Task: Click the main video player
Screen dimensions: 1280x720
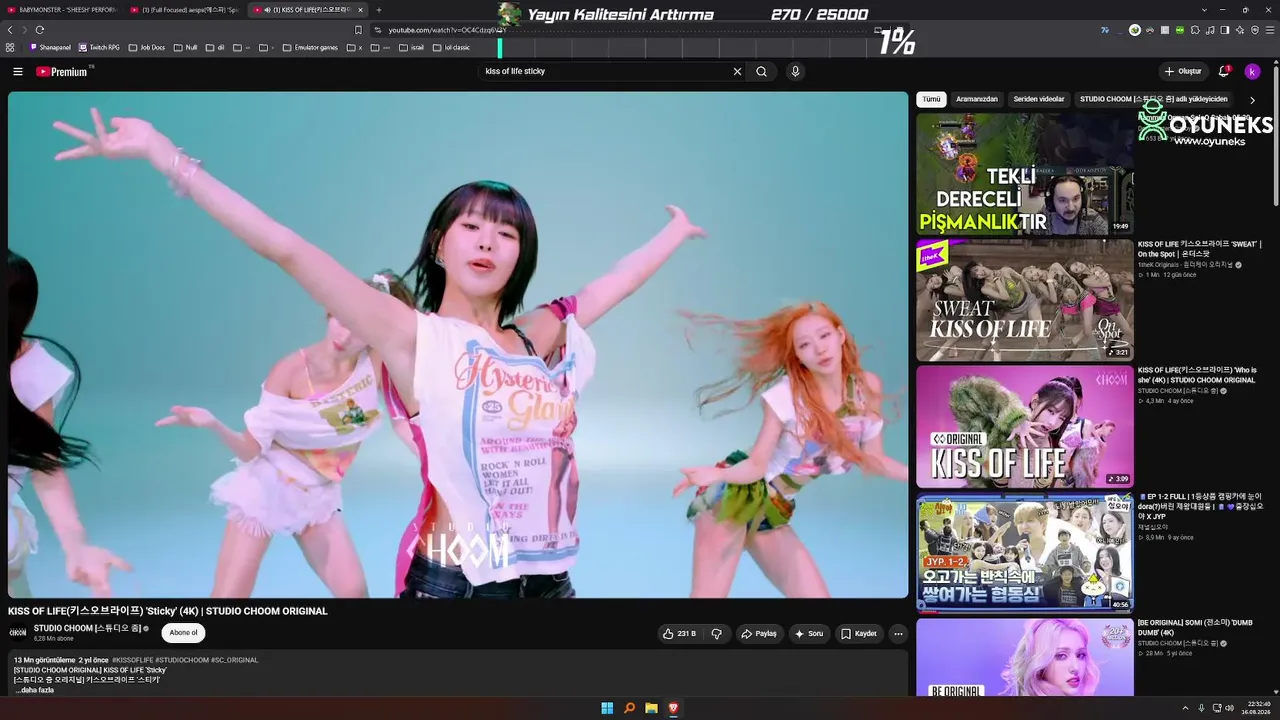Action: click(458, 345)
